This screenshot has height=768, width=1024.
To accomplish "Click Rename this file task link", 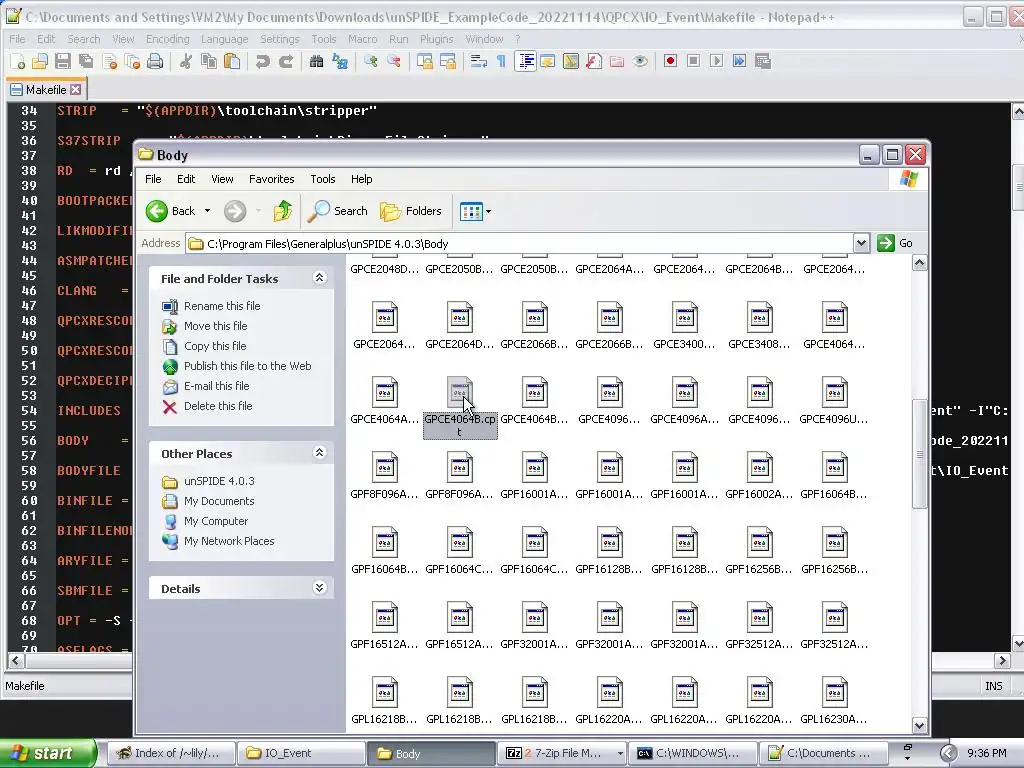I will pyautogui.click(x=222, y=306).
